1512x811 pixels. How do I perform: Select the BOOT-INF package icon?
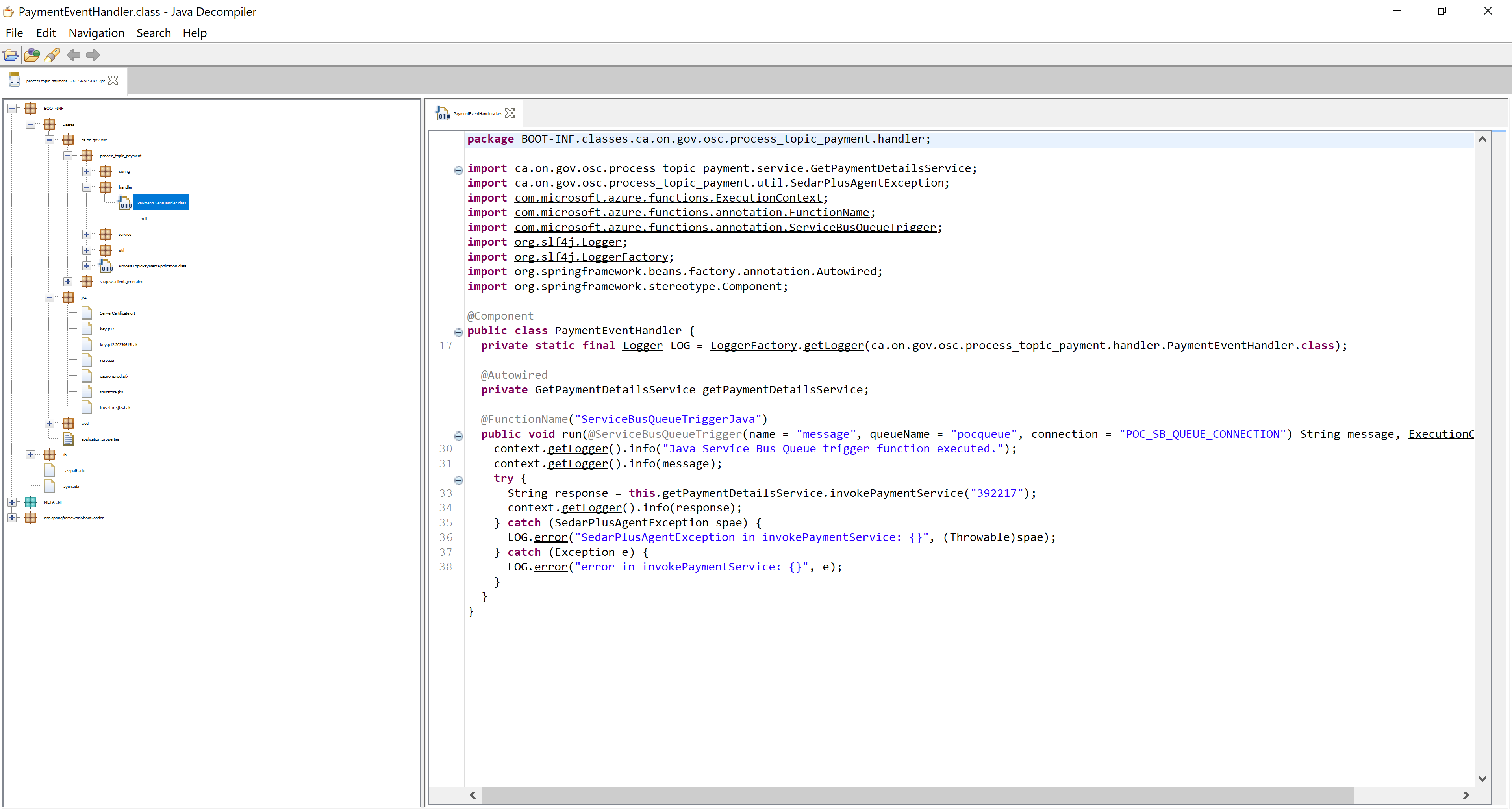31,109
